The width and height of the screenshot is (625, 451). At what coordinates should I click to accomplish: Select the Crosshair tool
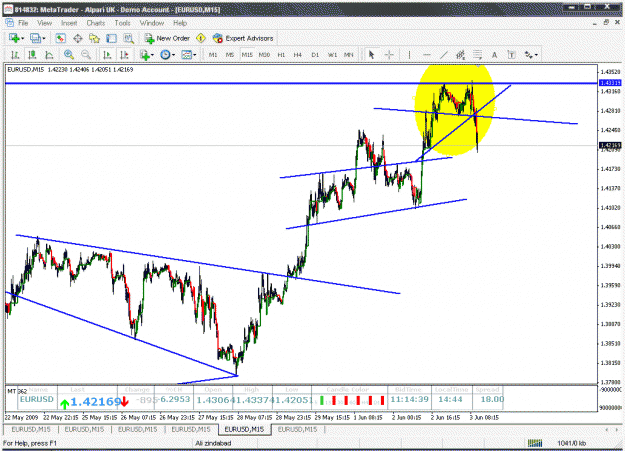click(389, 55)
